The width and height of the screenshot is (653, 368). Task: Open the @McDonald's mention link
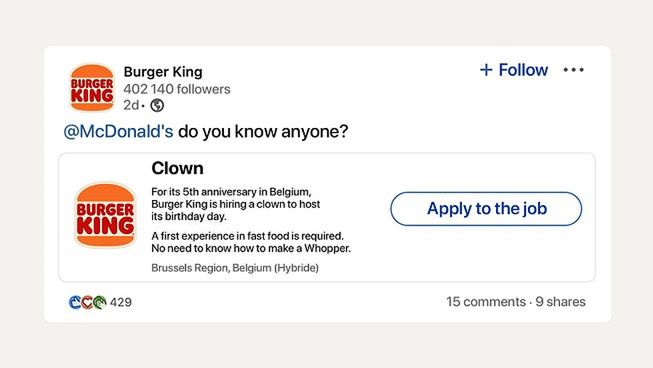coord(118,132)
